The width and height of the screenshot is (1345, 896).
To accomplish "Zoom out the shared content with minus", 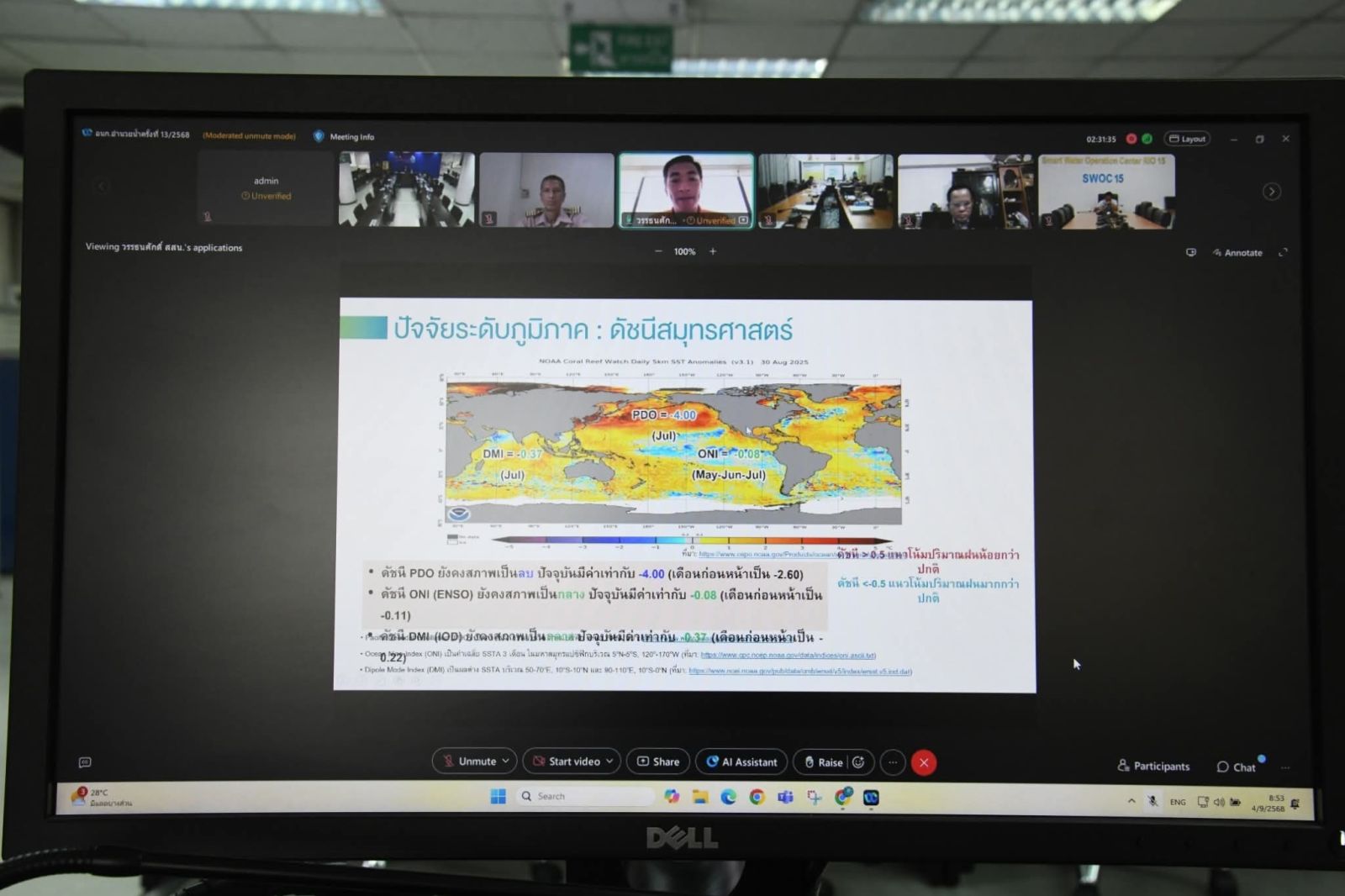I will click(x=658, y=251).
